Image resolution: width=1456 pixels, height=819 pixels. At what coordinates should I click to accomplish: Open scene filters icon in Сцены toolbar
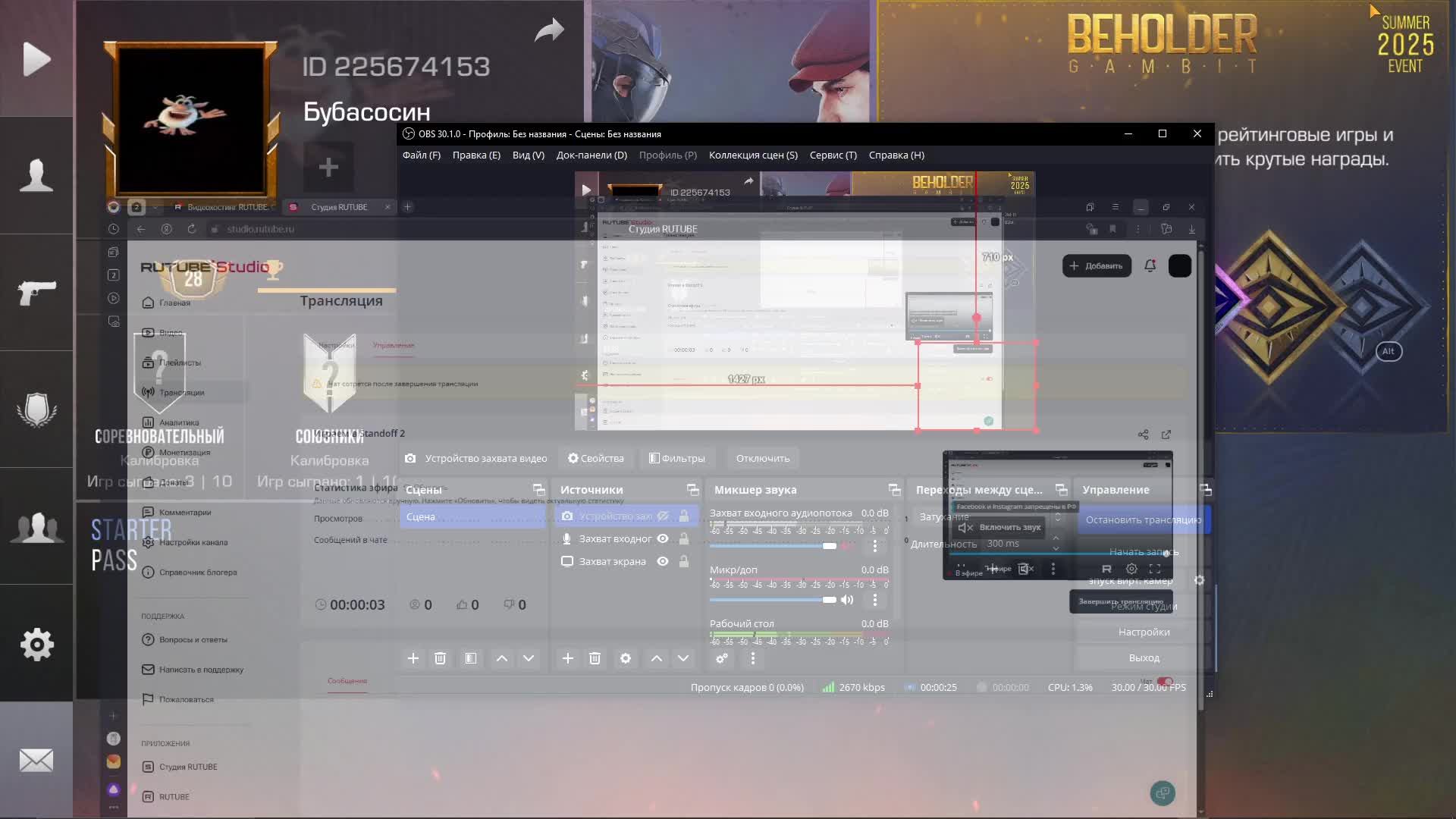point(471,658)
